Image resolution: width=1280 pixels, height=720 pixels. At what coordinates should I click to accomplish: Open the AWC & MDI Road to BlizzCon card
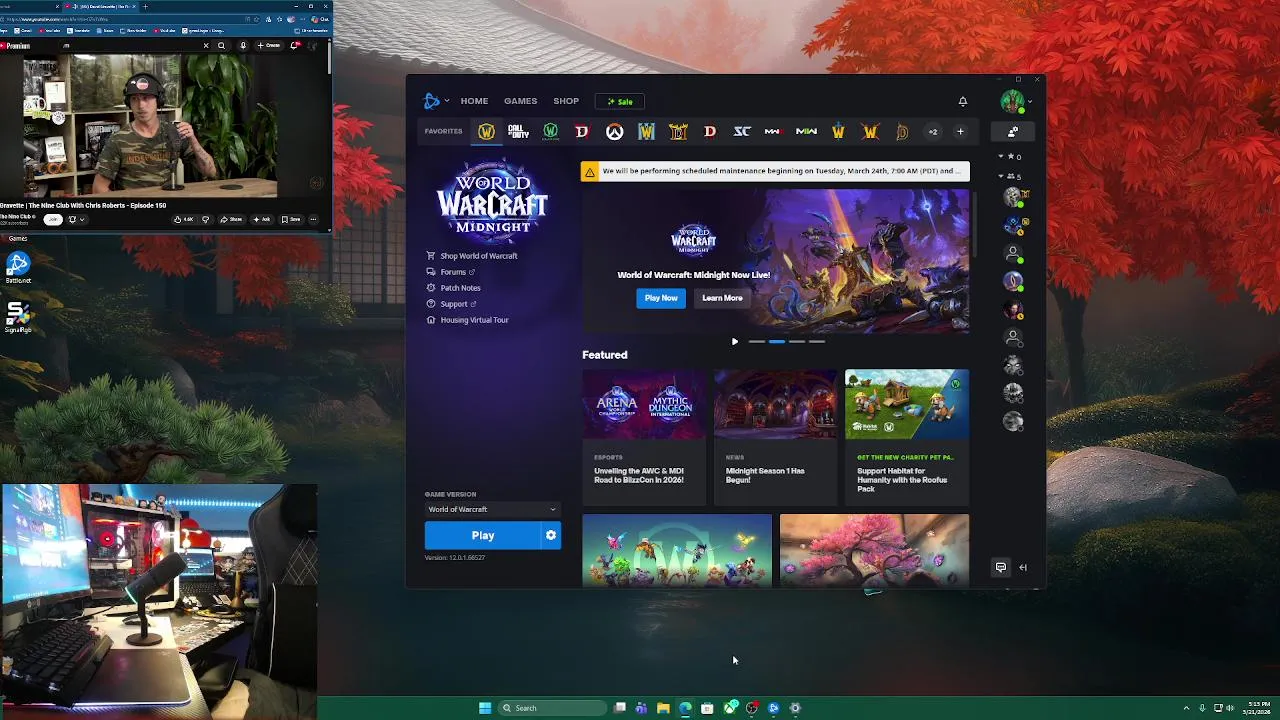[644, 437]
